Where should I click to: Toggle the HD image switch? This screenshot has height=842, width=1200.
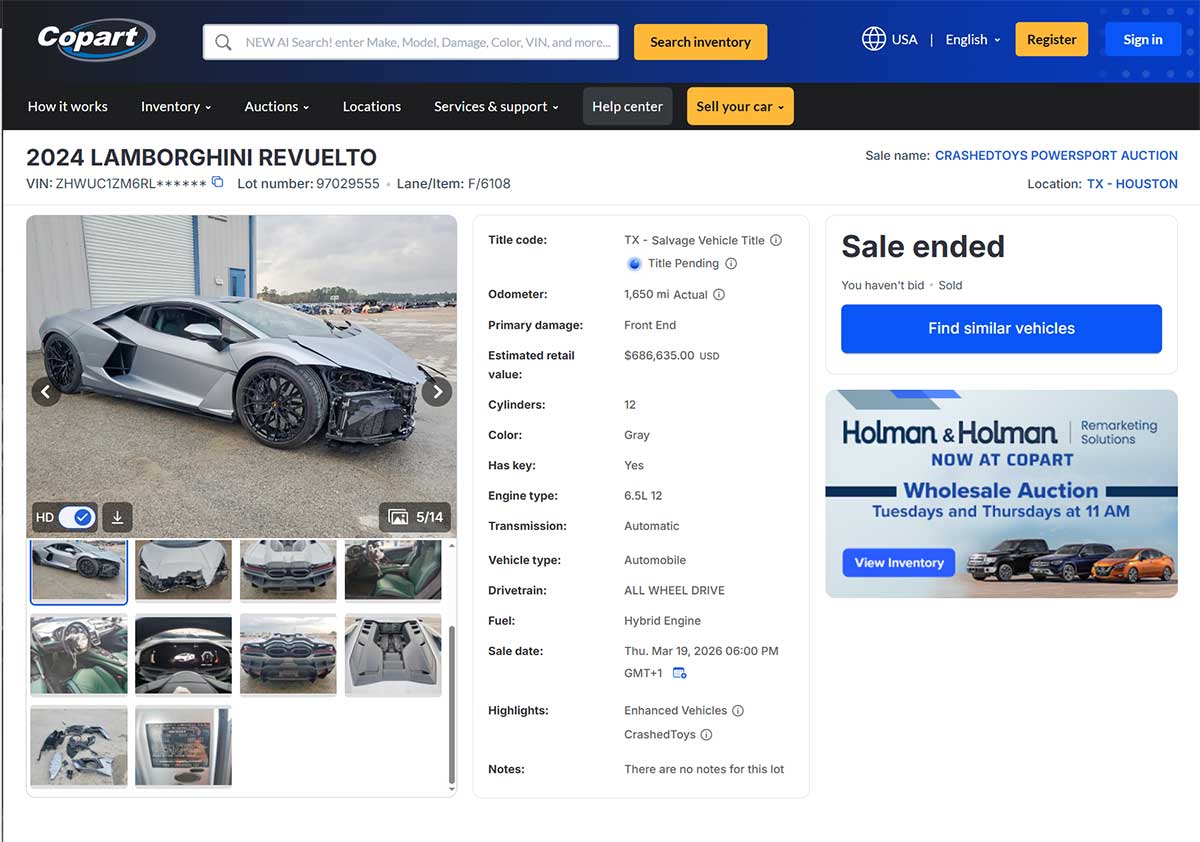pyautogui.click(x=75, y=517)
